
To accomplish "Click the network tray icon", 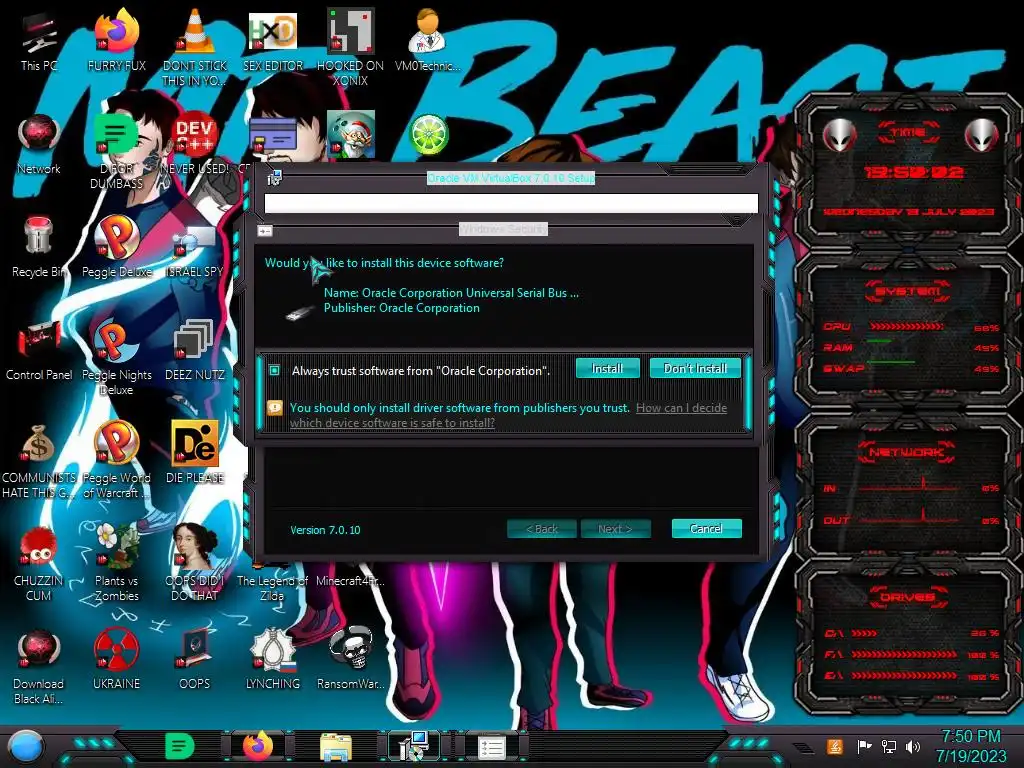I will [888, 746].
